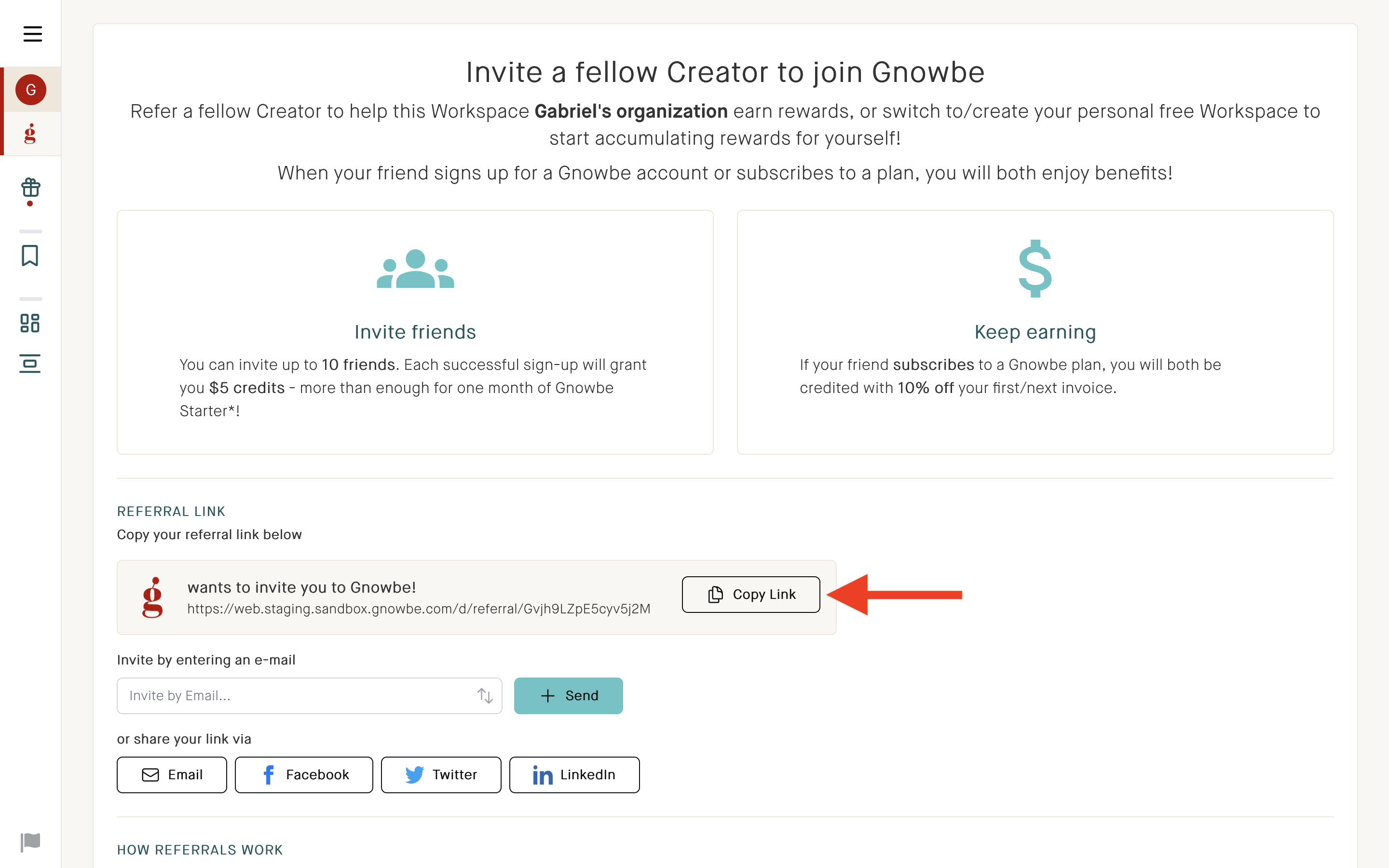Viewport: 1389px width, 868px height.
Task: Click the Gnowbe logo in referral box
Action: (153, 597)
